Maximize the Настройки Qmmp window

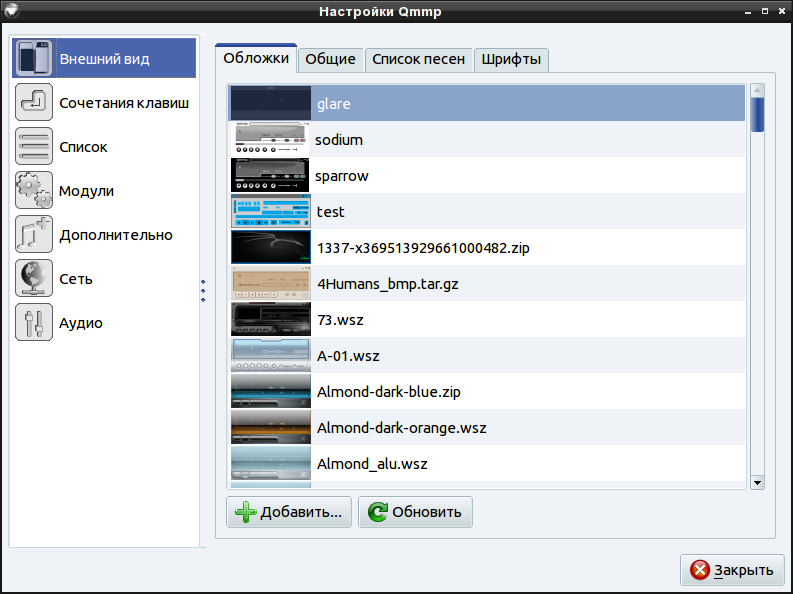[x=765, y=11]
